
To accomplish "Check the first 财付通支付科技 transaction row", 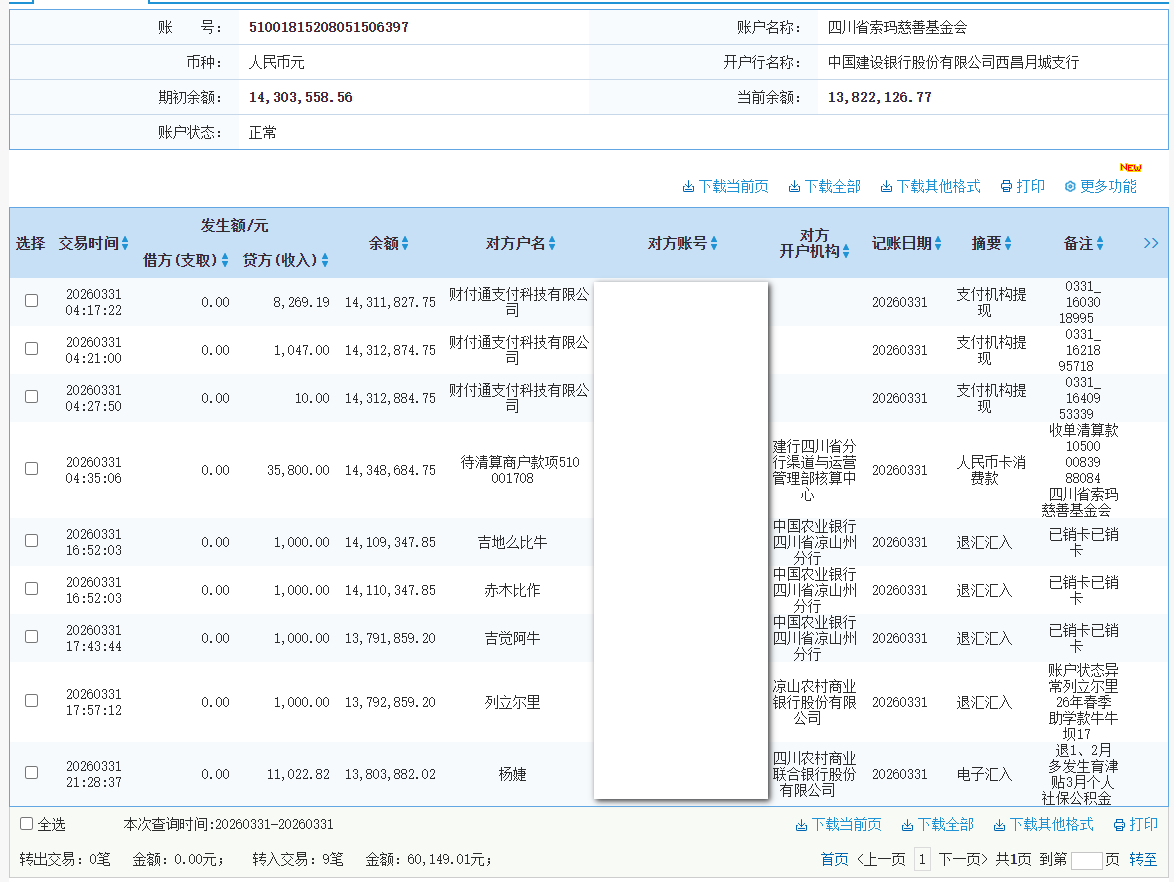I will coord(31,301).
